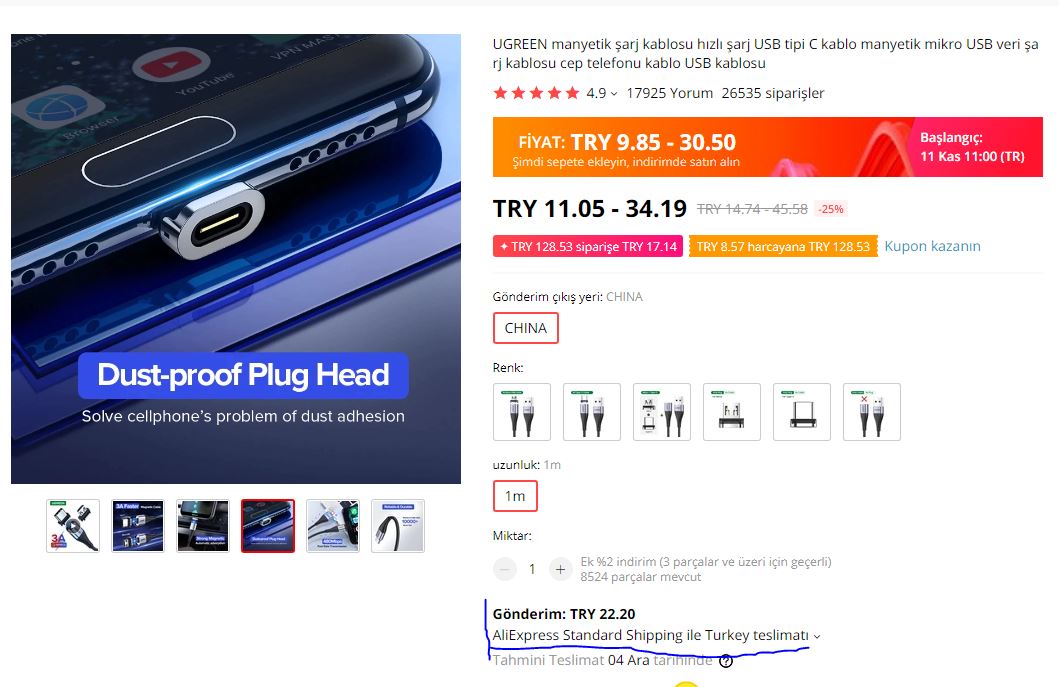
Task: Click the TRY 128.53 siparişe TRY 17.14 coupon
Action: 588,247
